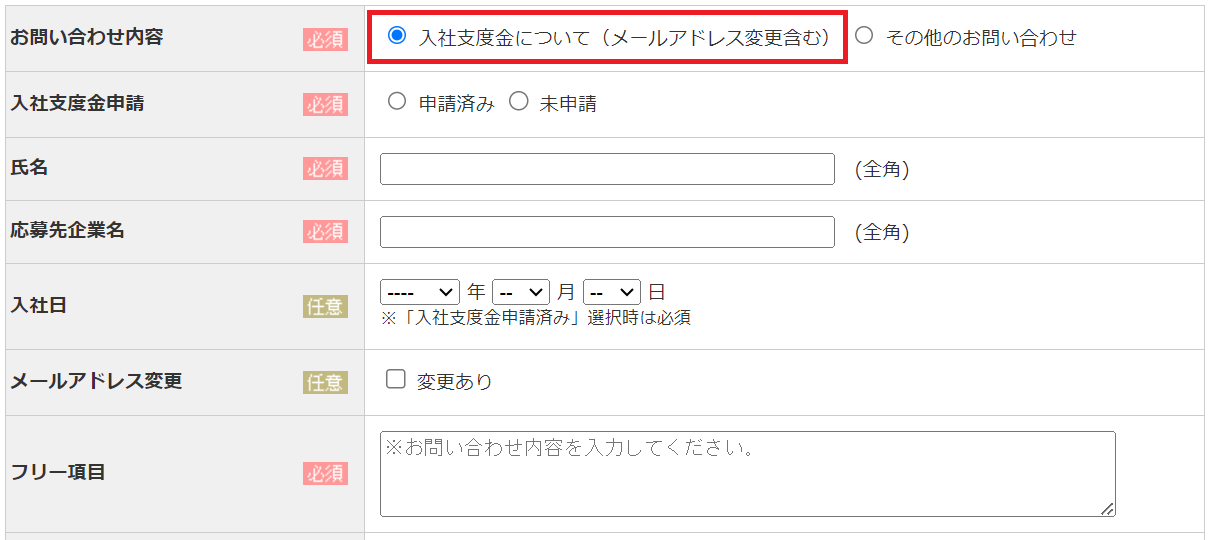
Task: Select the 申請済み radio option
Action: 397,102
